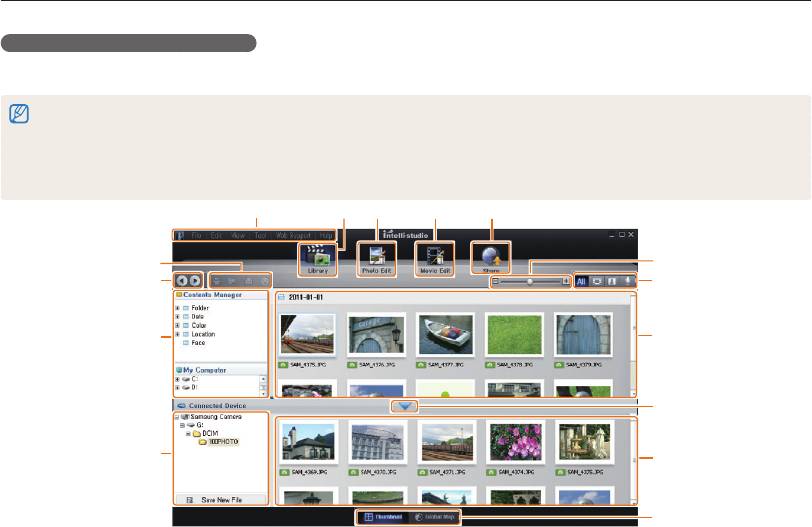
Task: Open the Help menu
Action: tap(326, 236)
